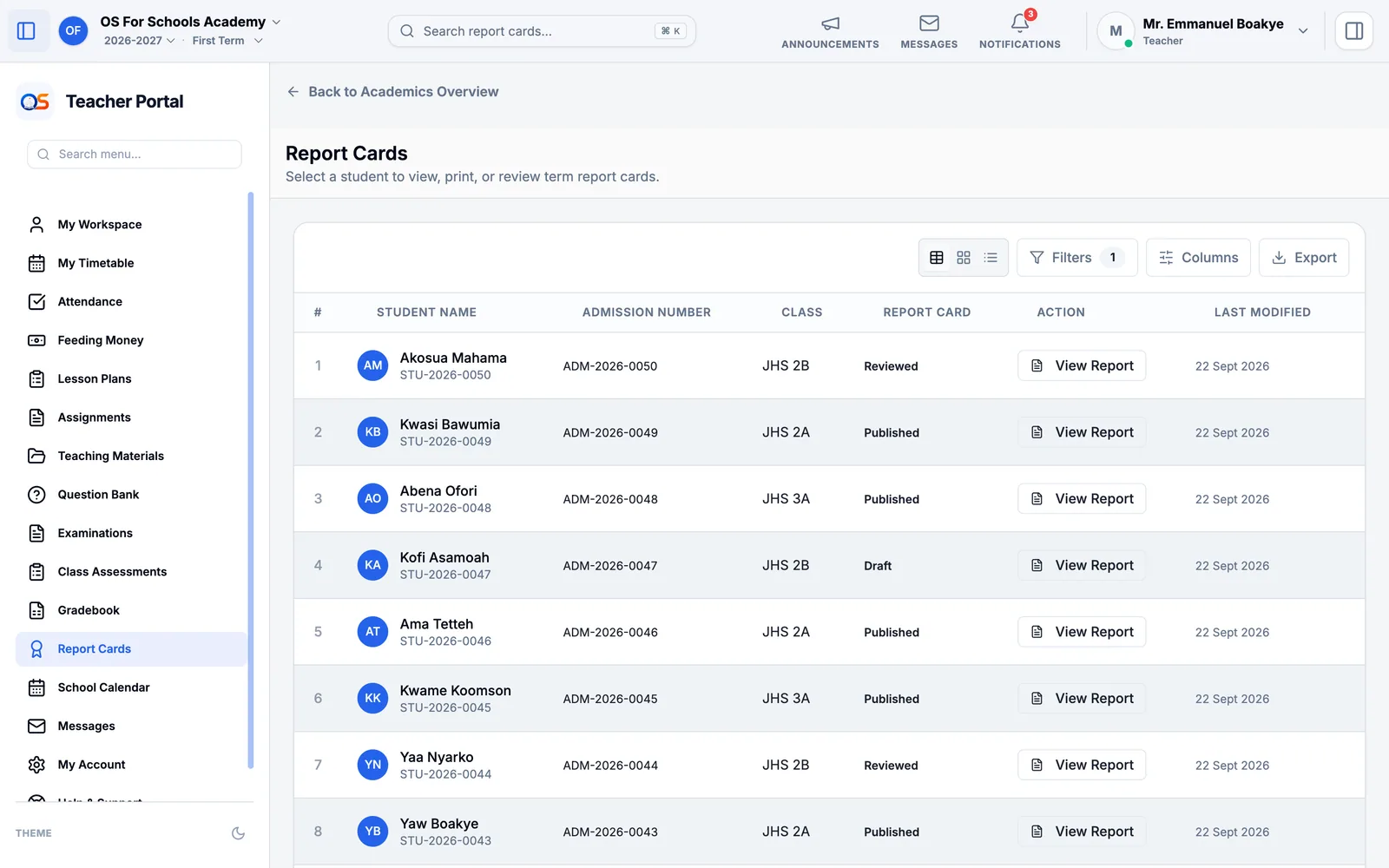Viewport: 1389px width, 868px height.
Task: Focus the Search report cards field
Action: click(542, 31)
